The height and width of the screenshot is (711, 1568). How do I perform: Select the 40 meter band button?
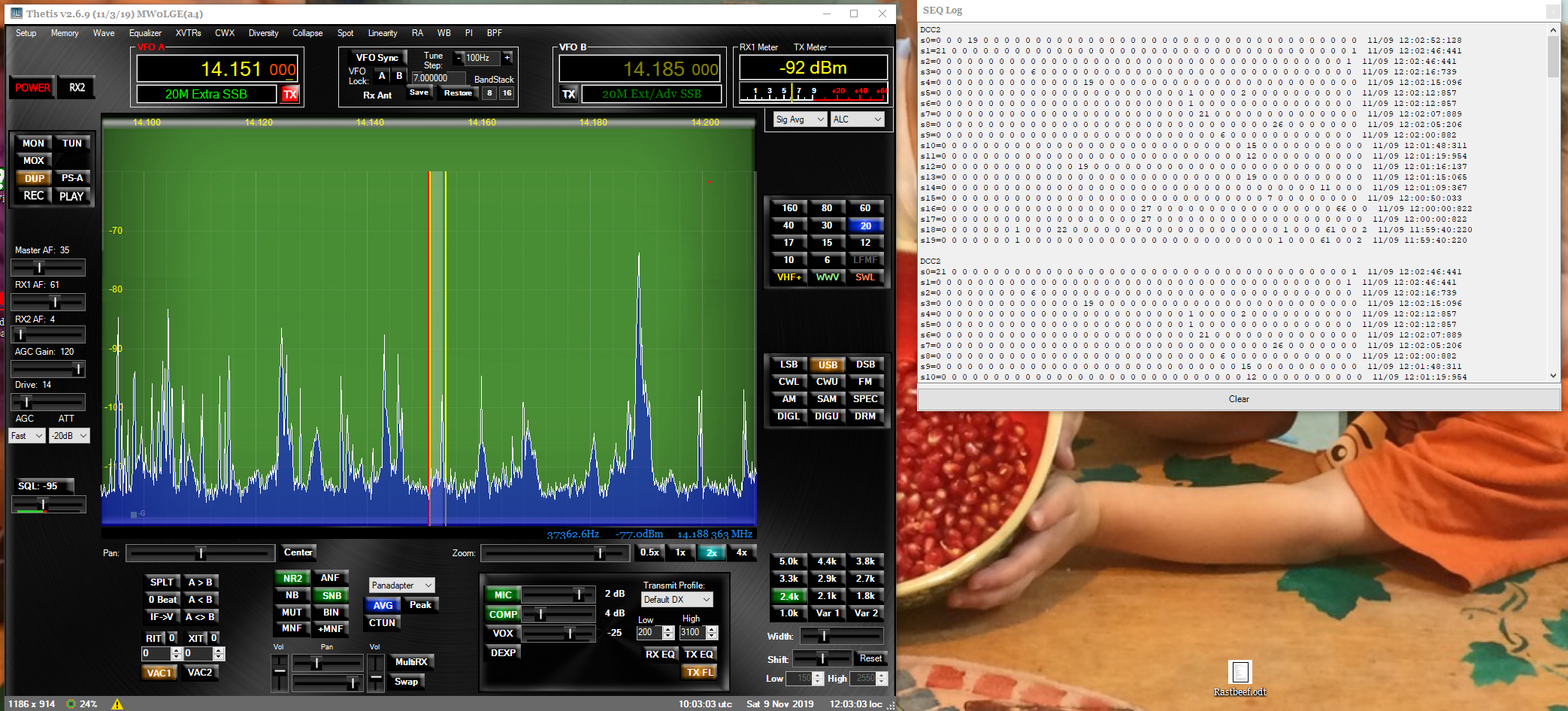[789, 225]
